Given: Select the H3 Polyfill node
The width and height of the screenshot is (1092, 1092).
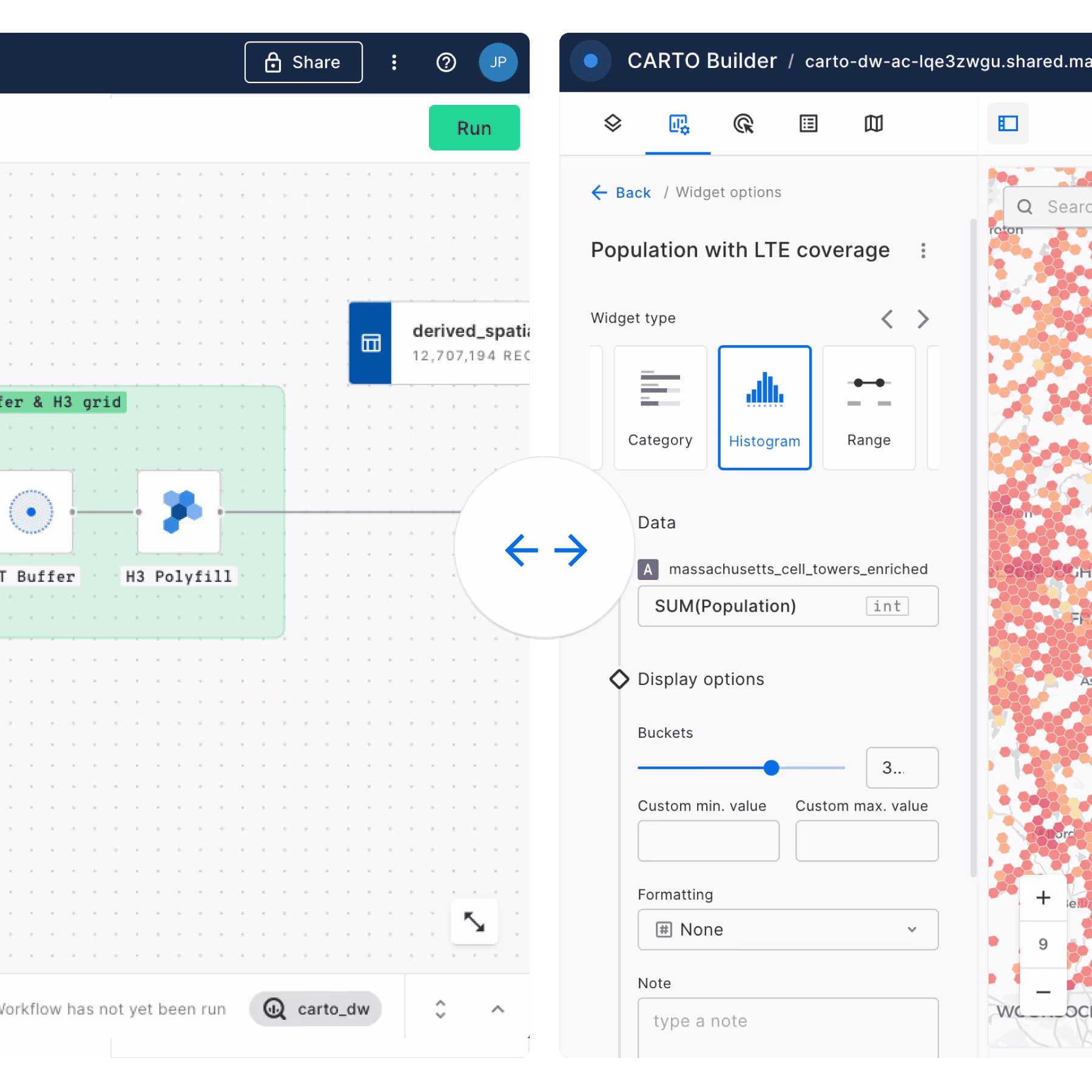Looking at the screenshot, I should (179, 512).
